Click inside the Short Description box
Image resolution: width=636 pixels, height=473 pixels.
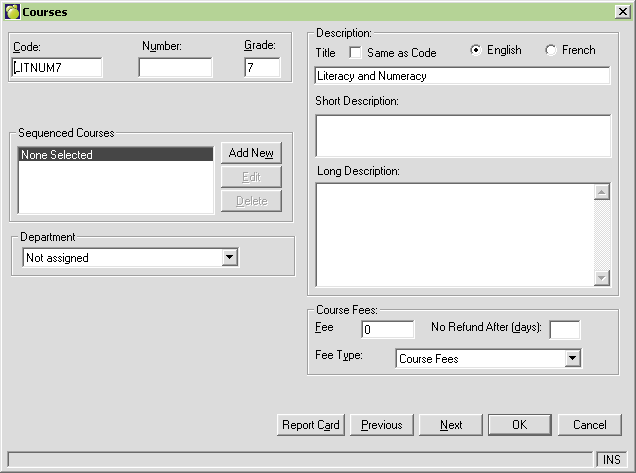tap(461, 135)
